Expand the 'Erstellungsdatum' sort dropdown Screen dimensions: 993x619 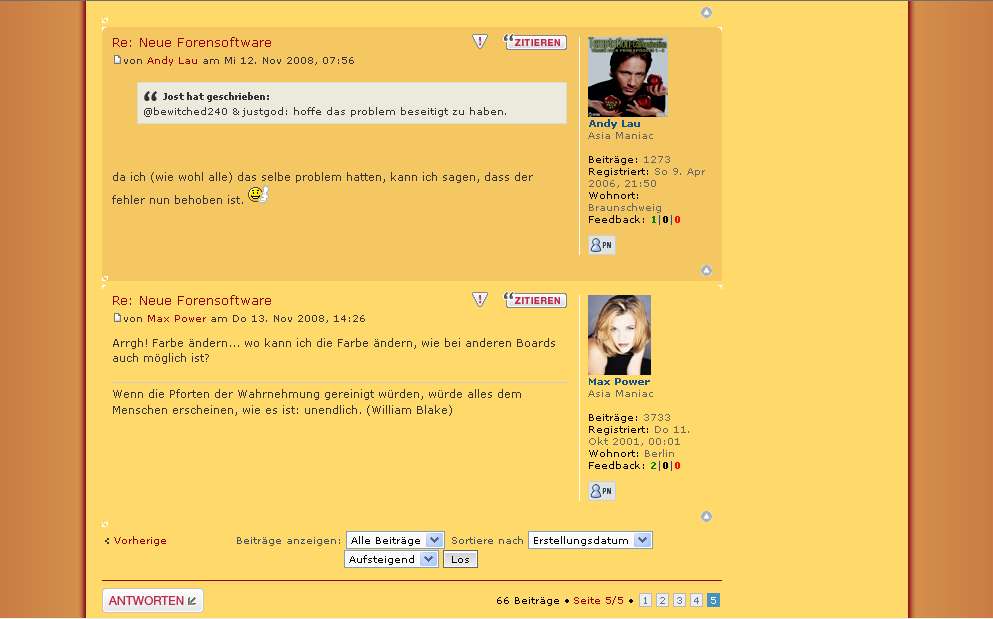589,540
